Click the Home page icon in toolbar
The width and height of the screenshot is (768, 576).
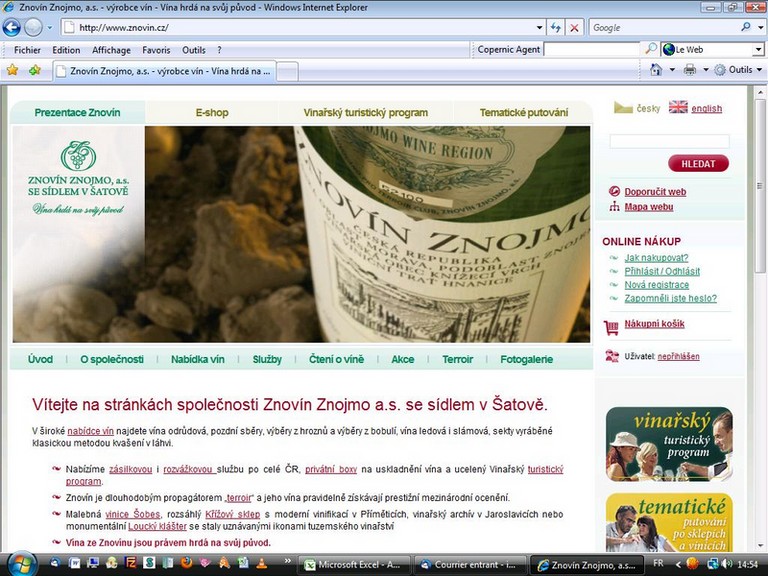point(656,70)
